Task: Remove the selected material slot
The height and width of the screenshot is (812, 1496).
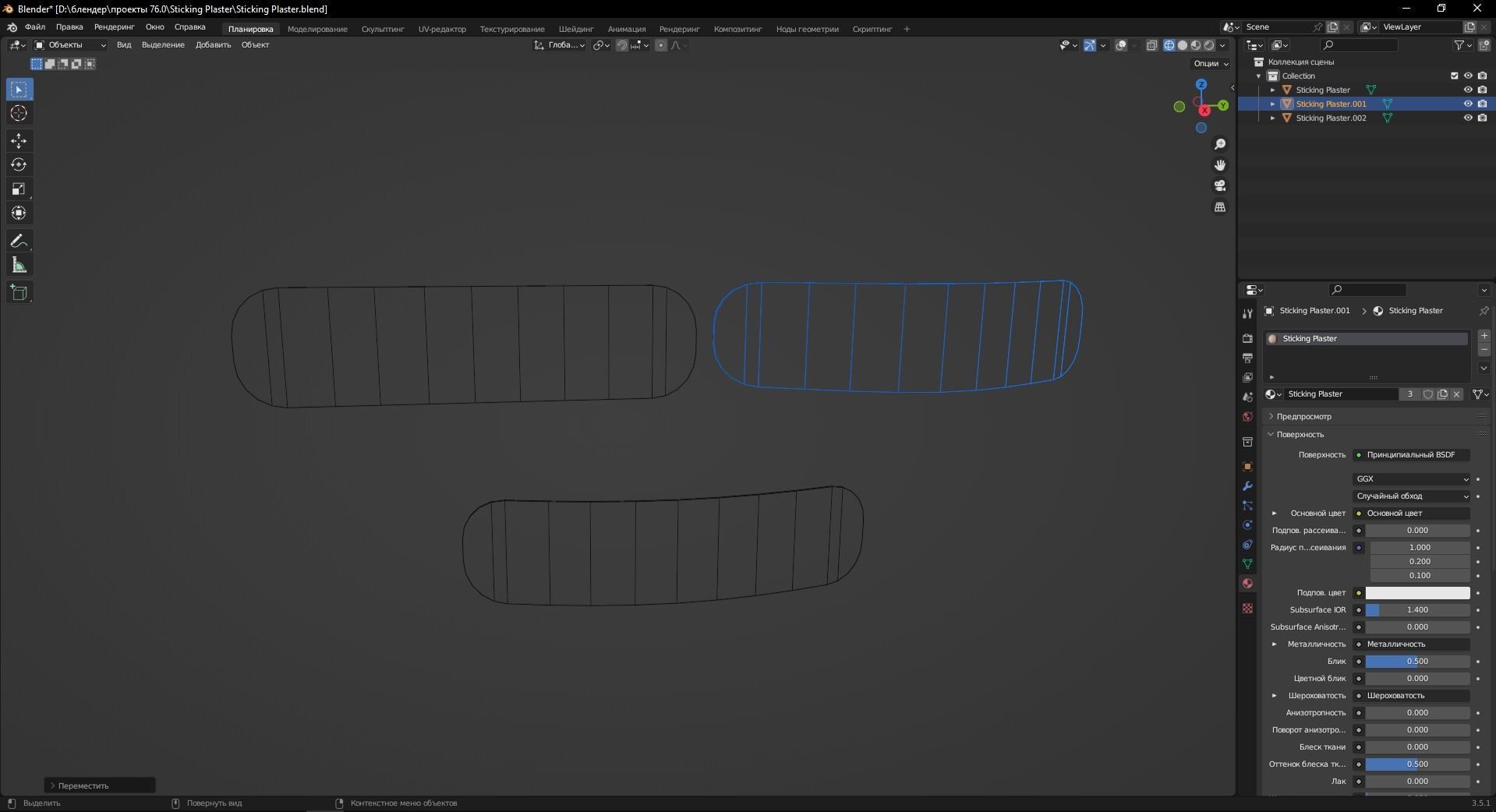Action: pyautogui.click(x=1484, y=350)
